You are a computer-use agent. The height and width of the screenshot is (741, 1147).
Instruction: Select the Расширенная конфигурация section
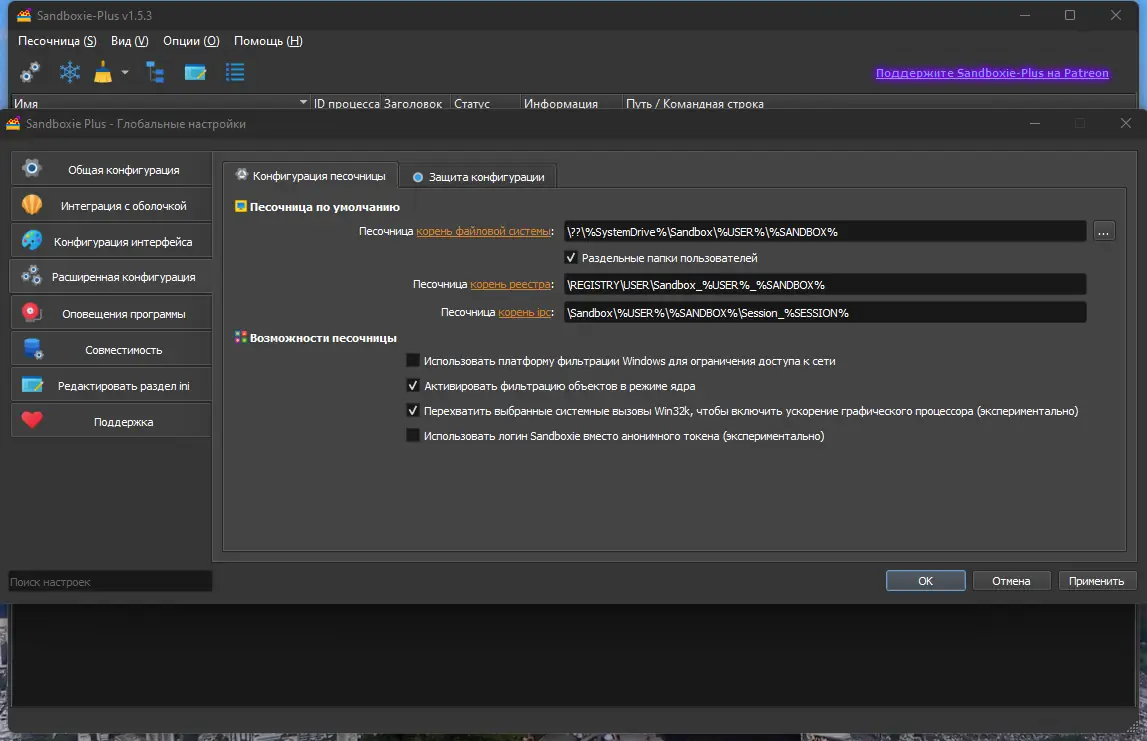tap(111, 277)
